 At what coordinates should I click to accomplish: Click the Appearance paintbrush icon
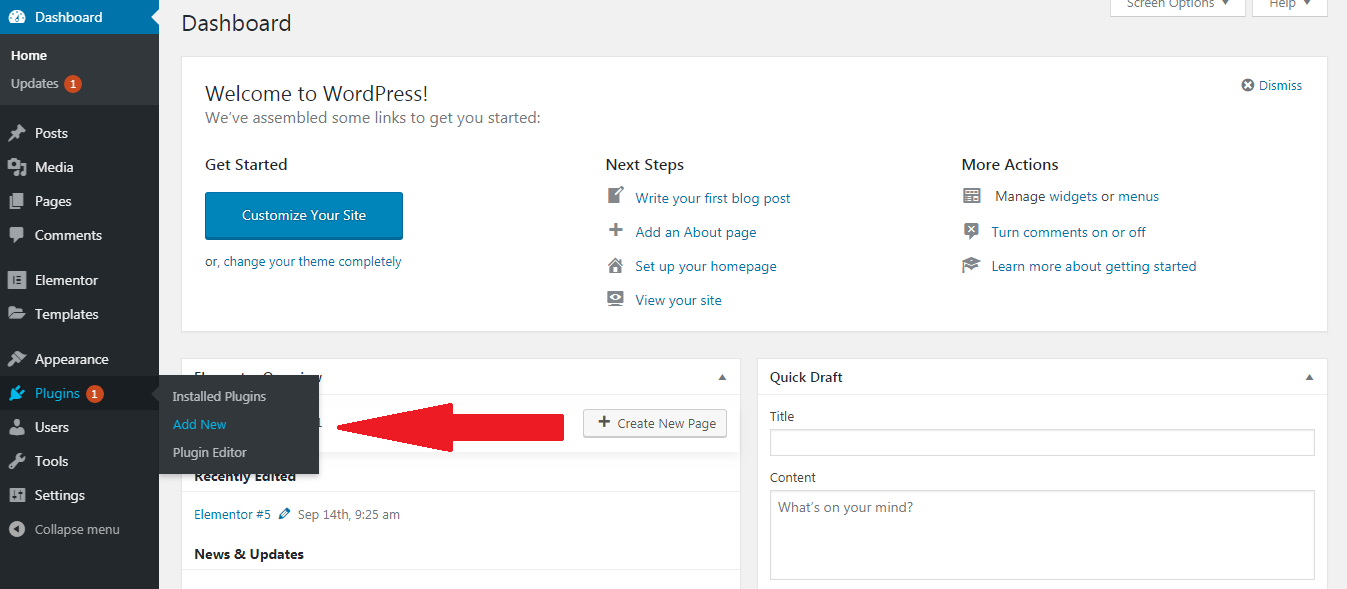coord(17,359)
